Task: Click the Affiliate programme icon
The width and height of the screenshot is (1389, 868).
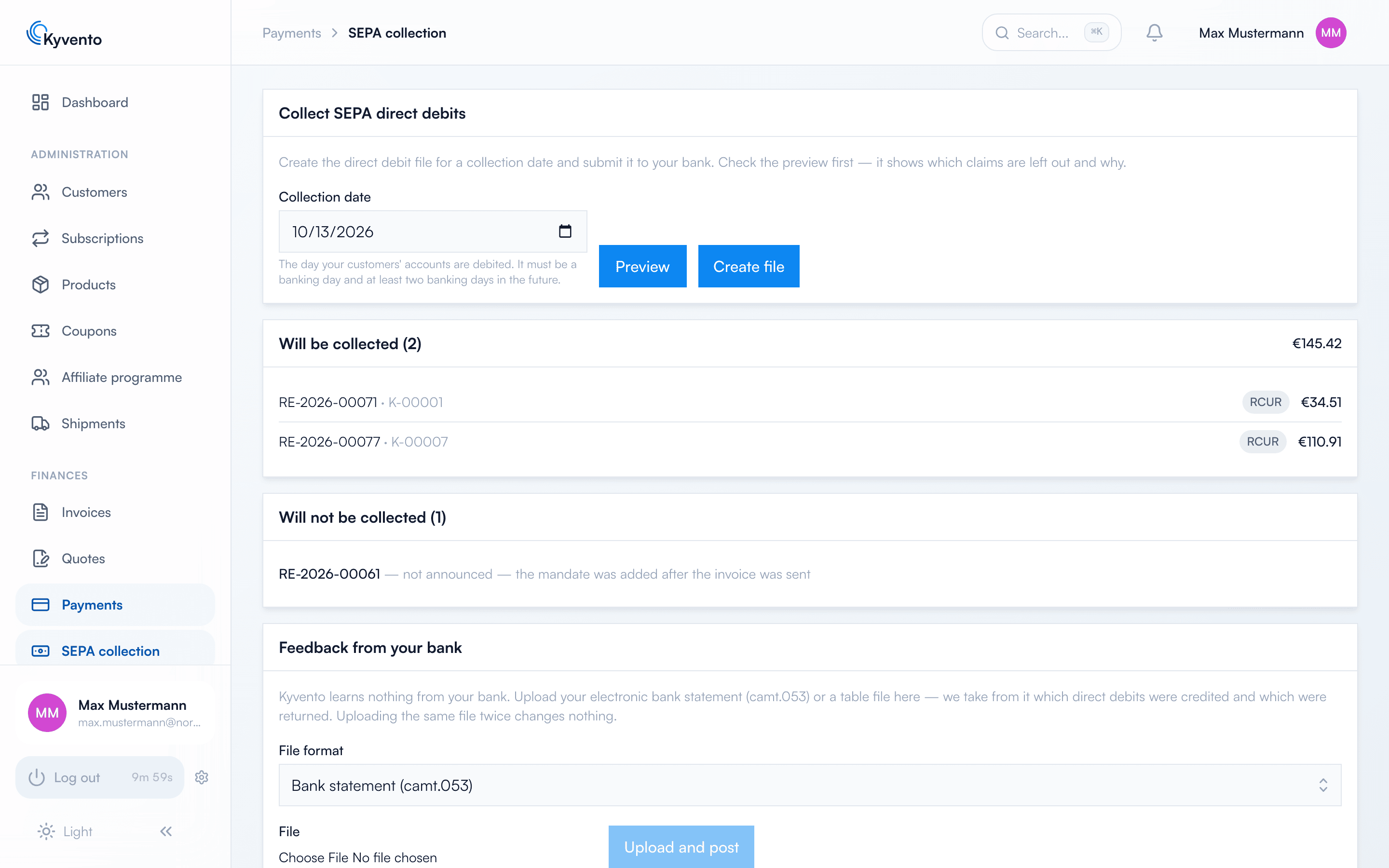Action: (40, 377)
